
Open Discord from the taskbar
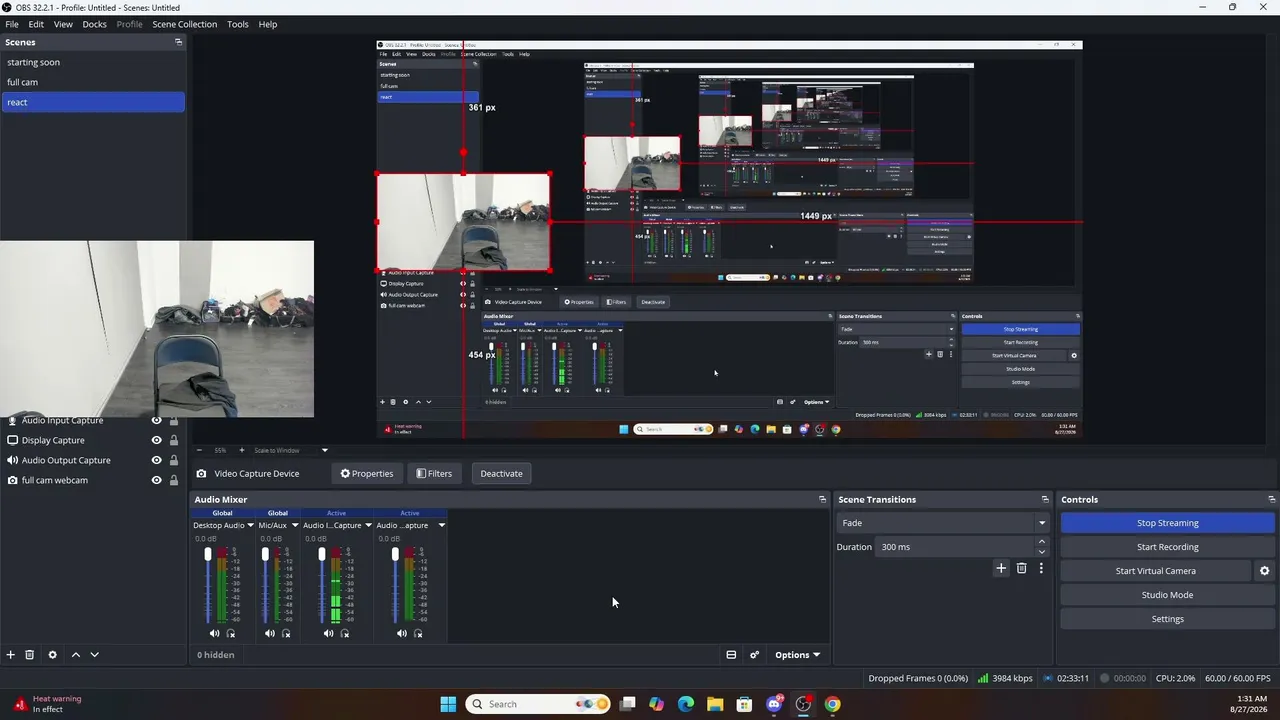[x=774, y=704]
